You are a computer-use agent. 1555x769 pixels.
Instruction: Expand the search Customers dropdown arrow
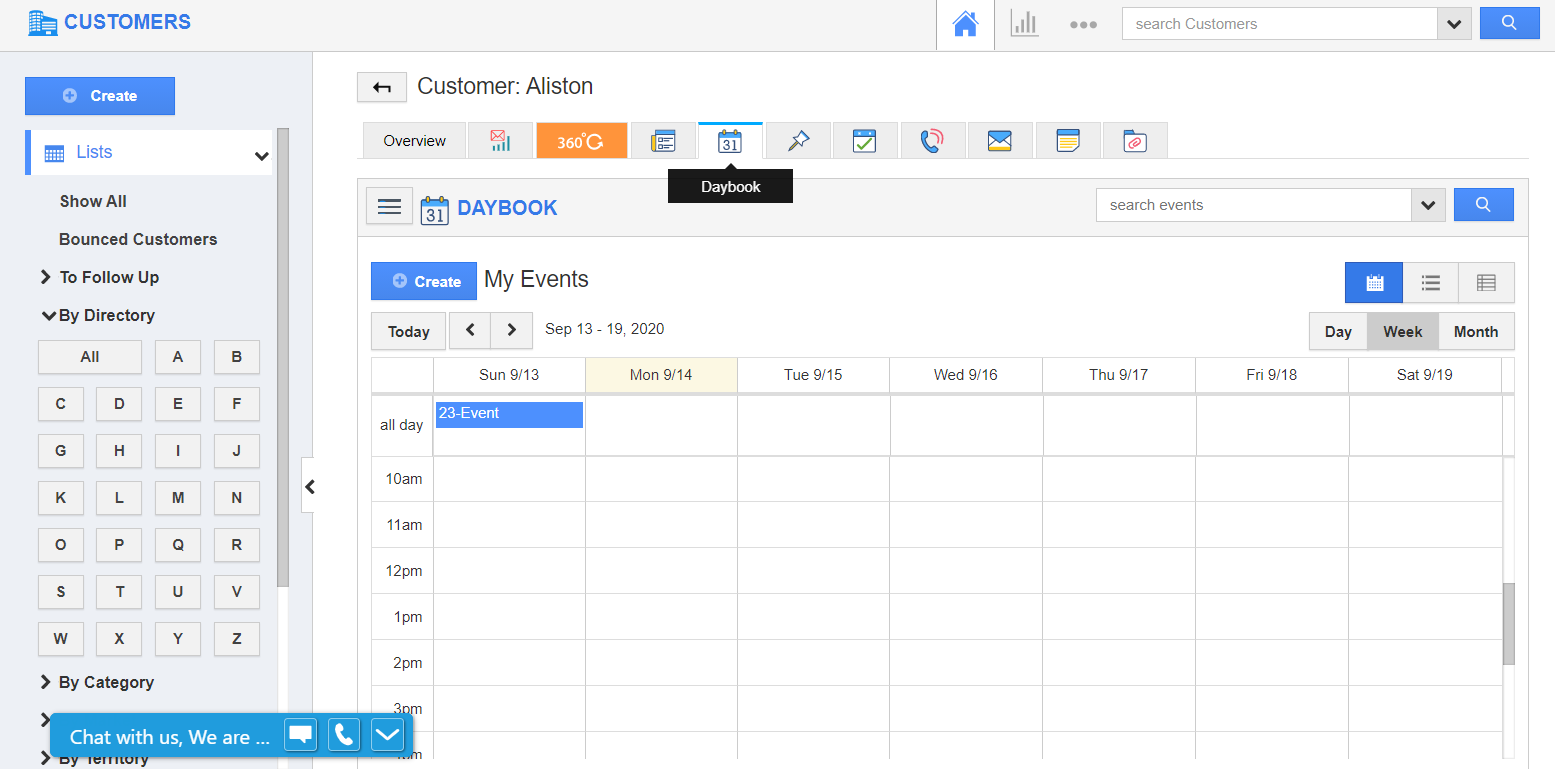pos(1453,25)
